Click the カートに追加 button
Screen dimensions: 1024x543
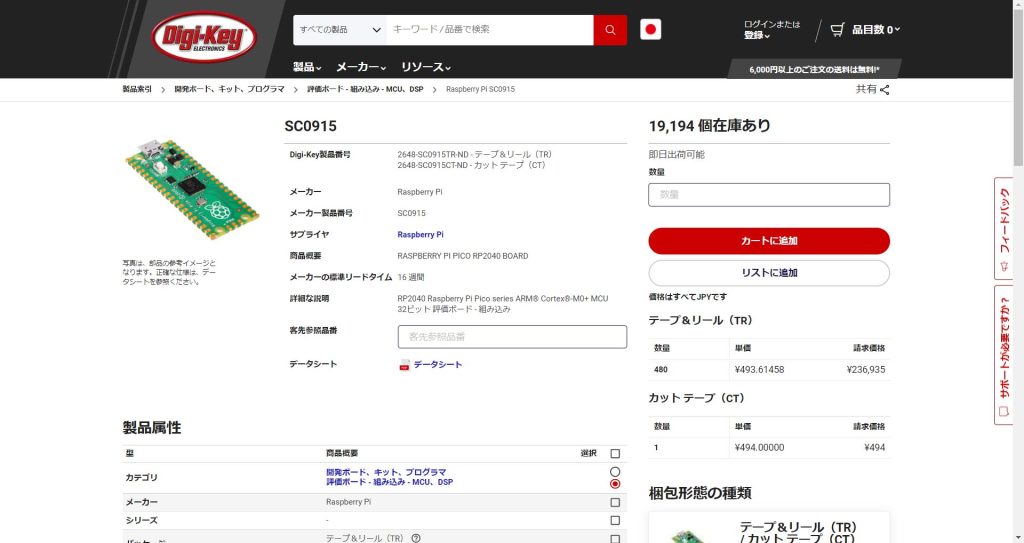tap(769, 241)
